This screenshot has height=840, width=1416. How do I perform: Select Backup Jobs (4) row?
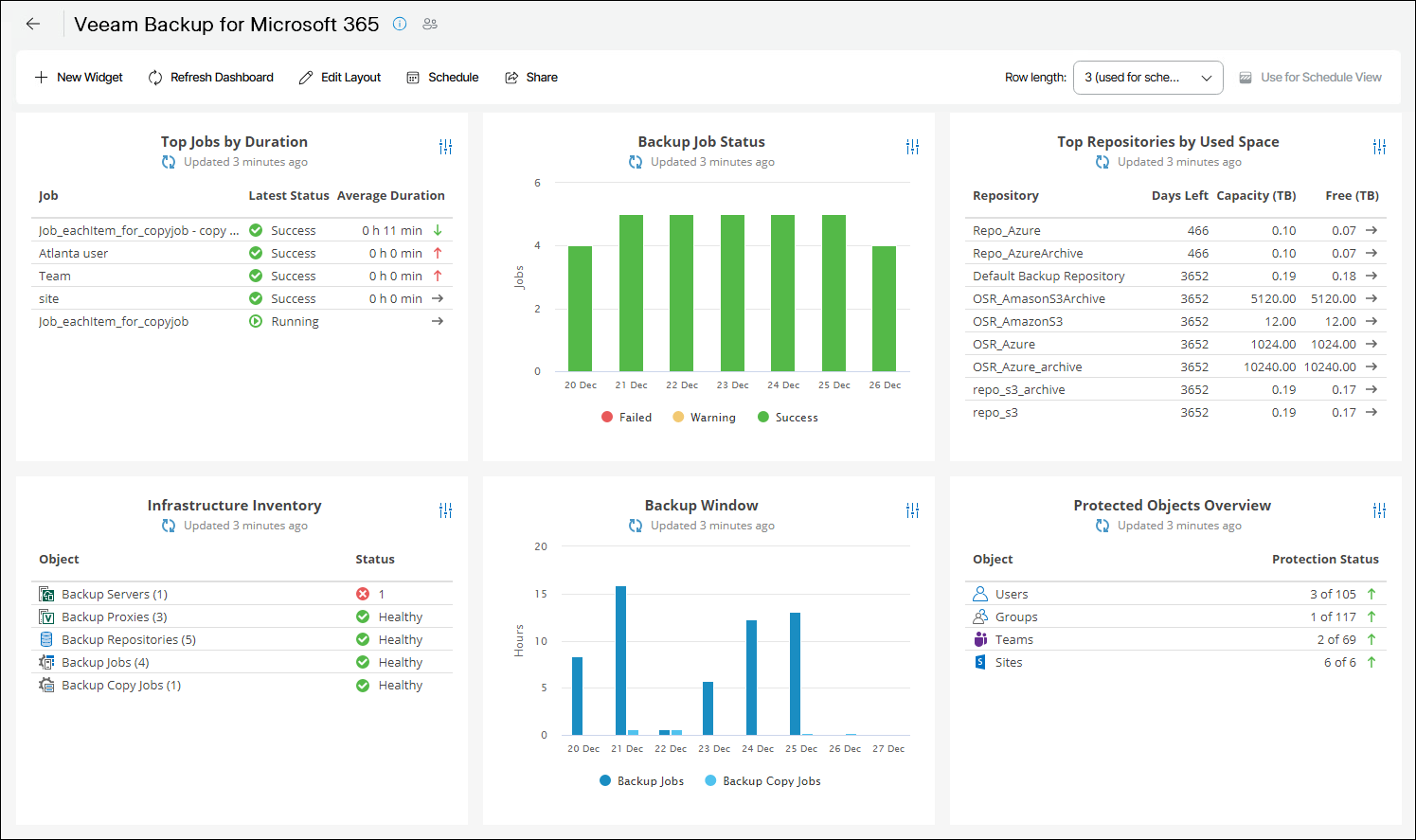(x=242, y=662)
